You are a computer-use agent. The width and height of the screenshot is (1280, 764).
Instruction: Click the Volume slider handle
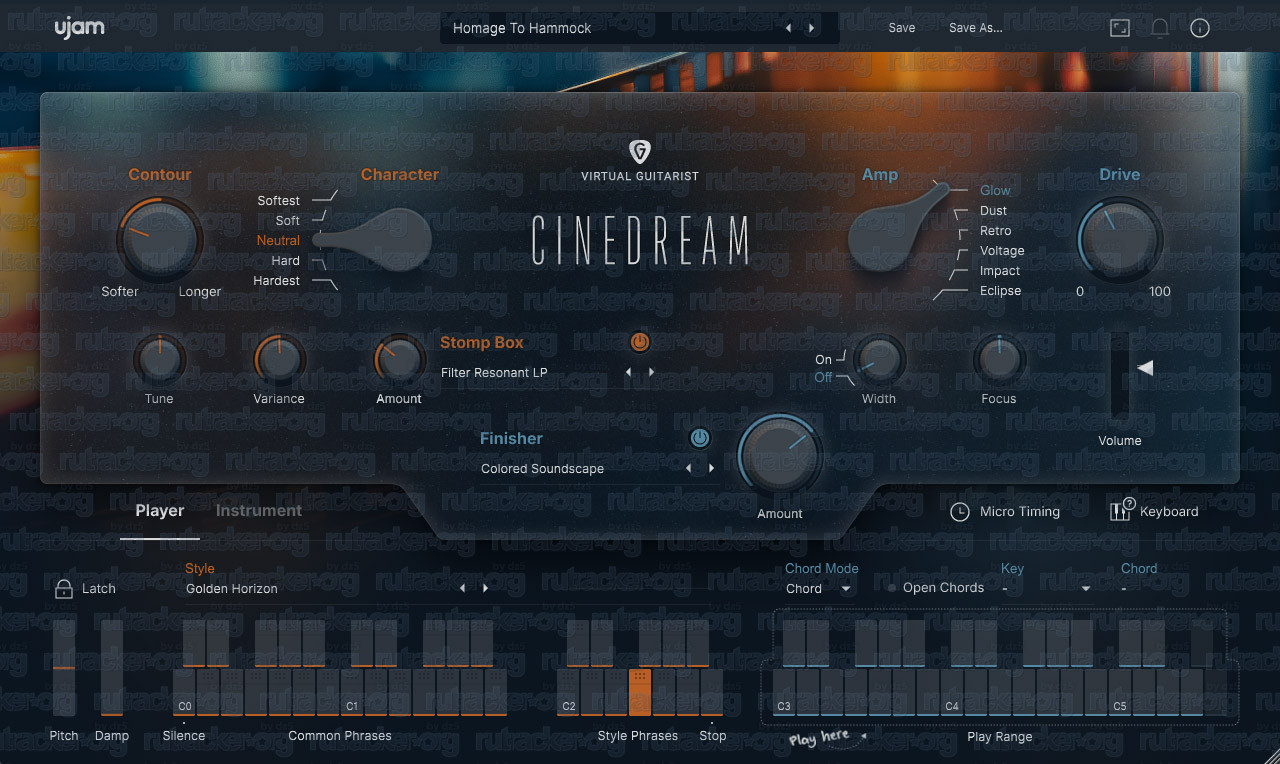[1145, 368]
